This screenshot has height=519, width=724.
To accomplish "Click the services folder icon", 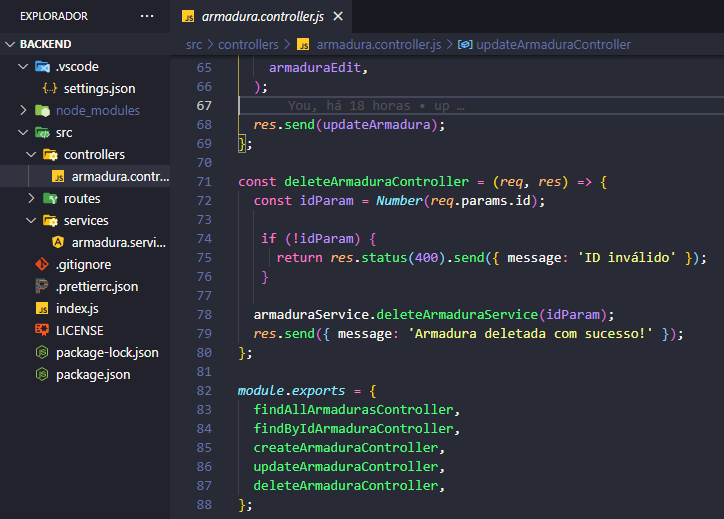I will pyautogui.click(x=50, y=220).
